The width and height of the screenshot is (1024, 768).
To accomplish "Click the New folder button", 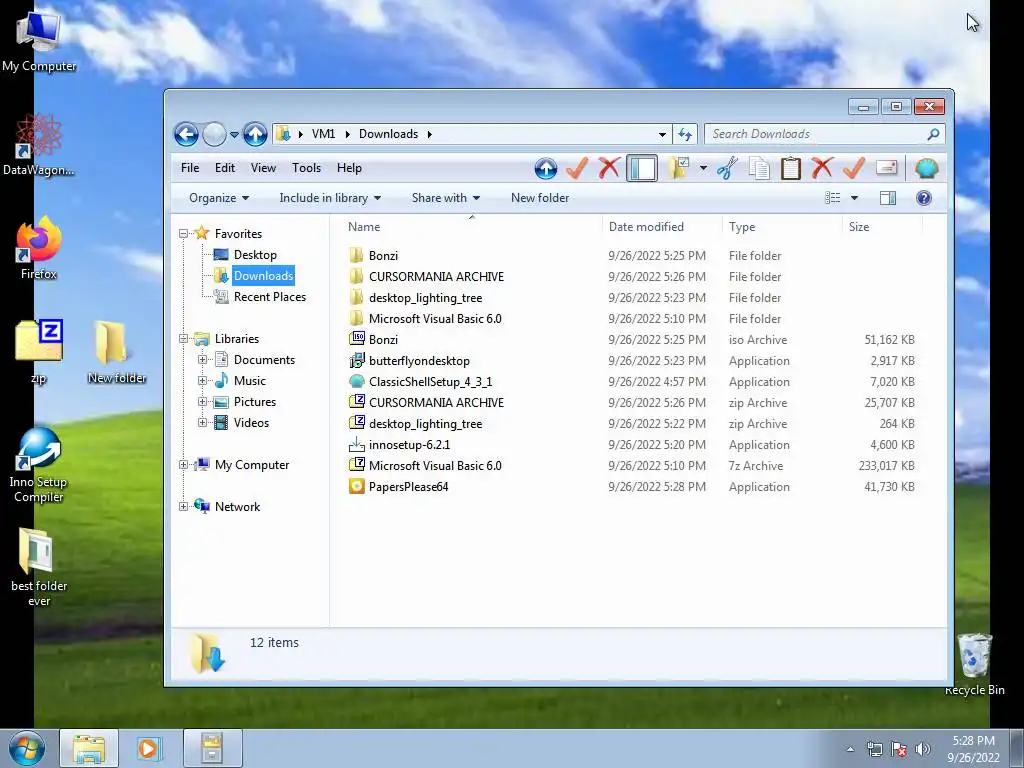I will click(x=540, y=198).
